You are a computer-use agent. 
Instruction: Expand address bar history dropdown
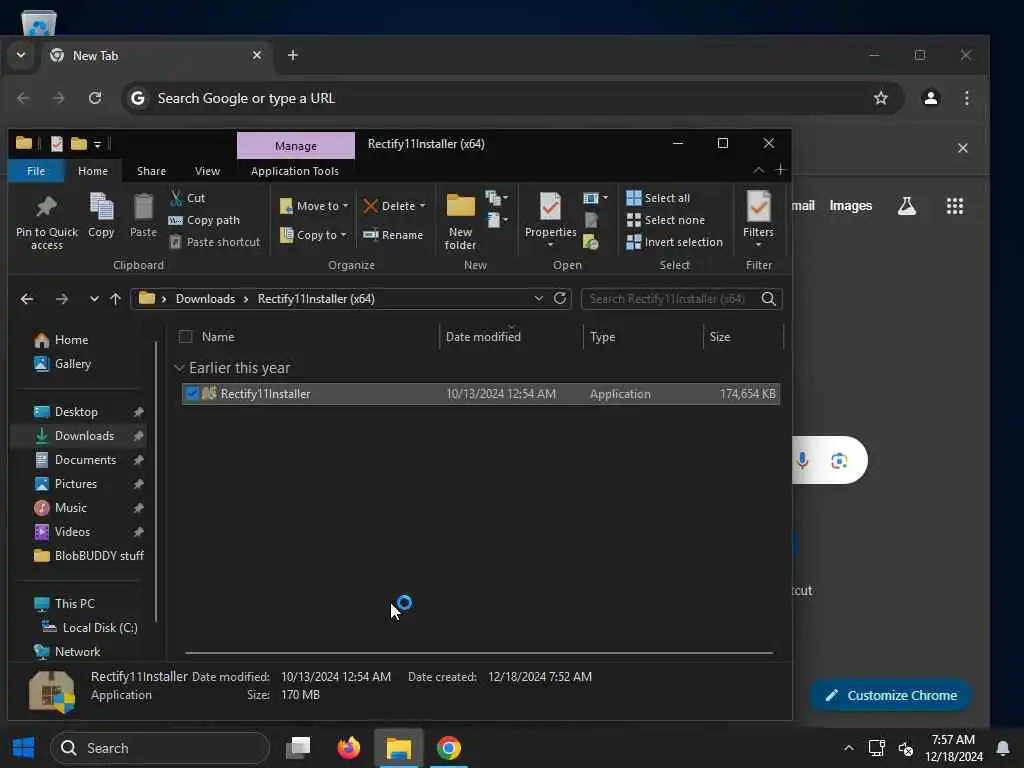539,298
